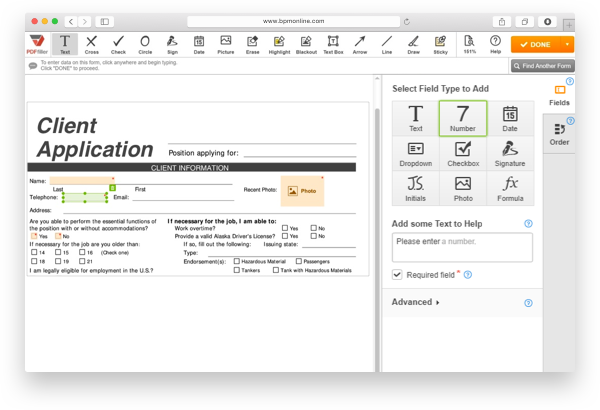Add a Formula field type

510,188
